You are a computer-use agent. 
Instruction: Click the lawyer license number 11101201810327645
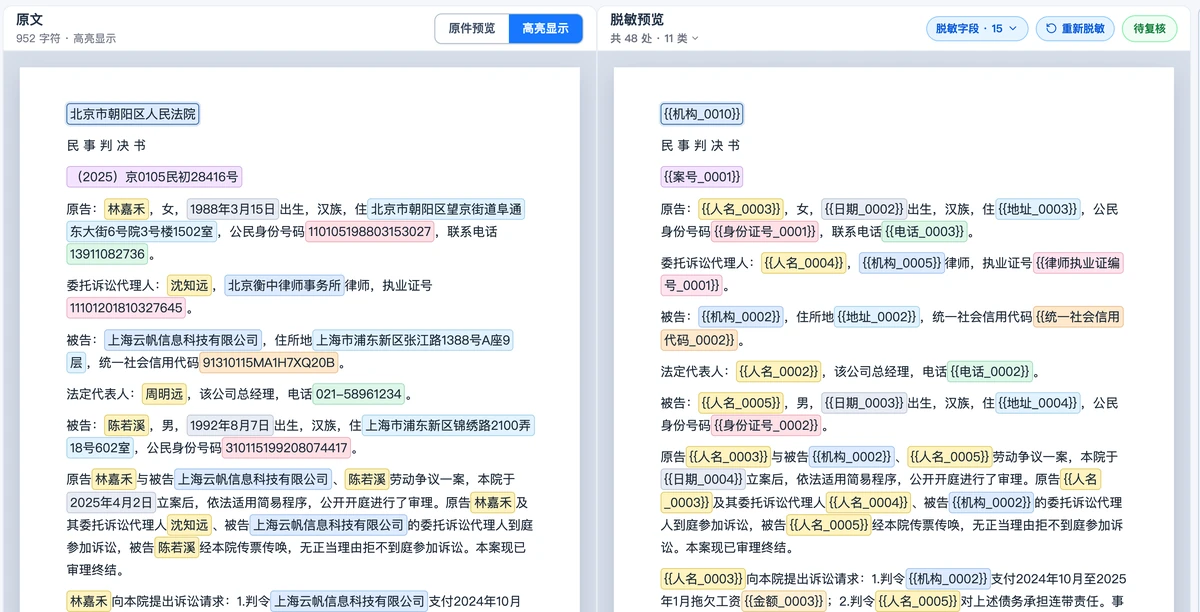pos(126,307)
